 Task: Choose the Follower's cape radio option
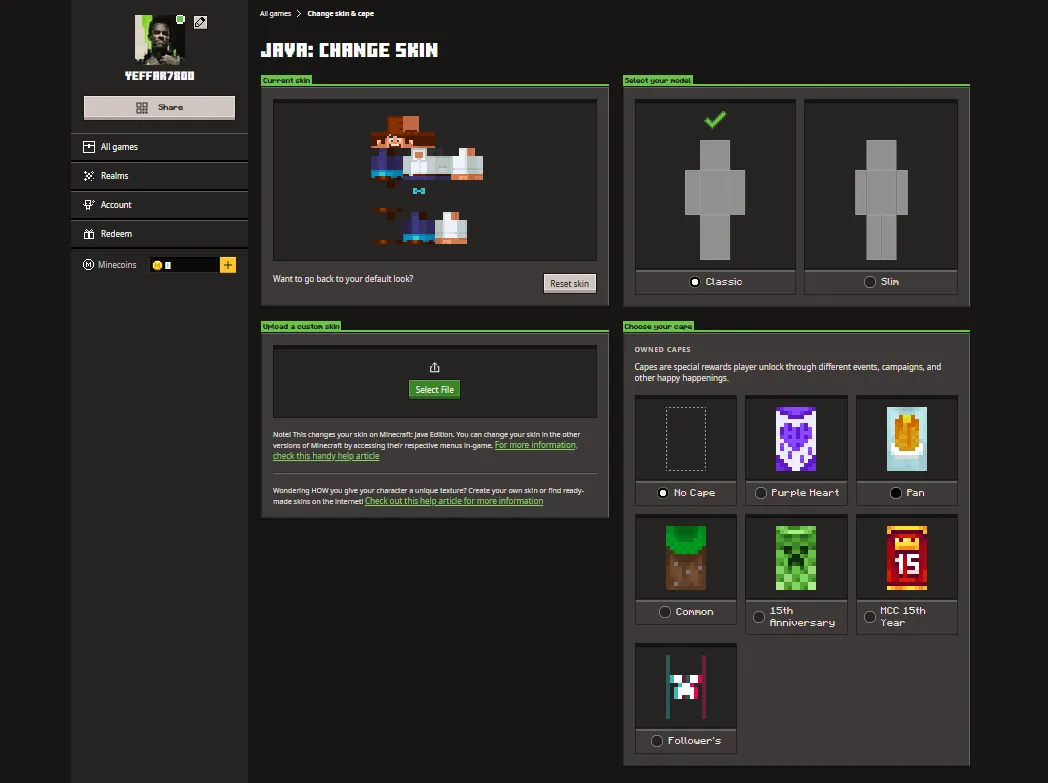[x=657, y=741]
